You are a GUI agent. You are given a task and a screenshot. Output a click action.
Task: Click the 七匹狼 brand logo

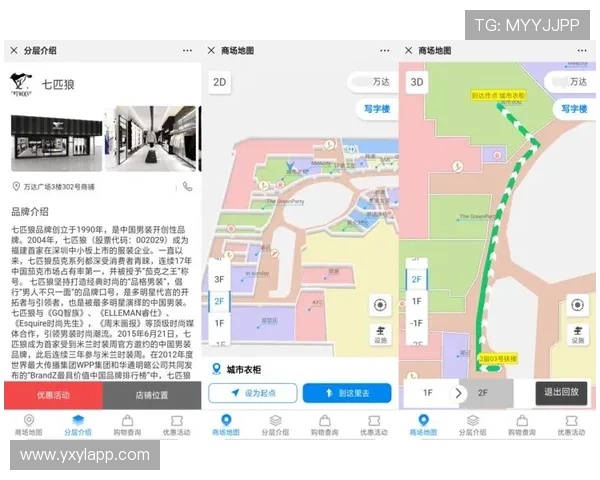pyautogui.click(x=21, y=84)
